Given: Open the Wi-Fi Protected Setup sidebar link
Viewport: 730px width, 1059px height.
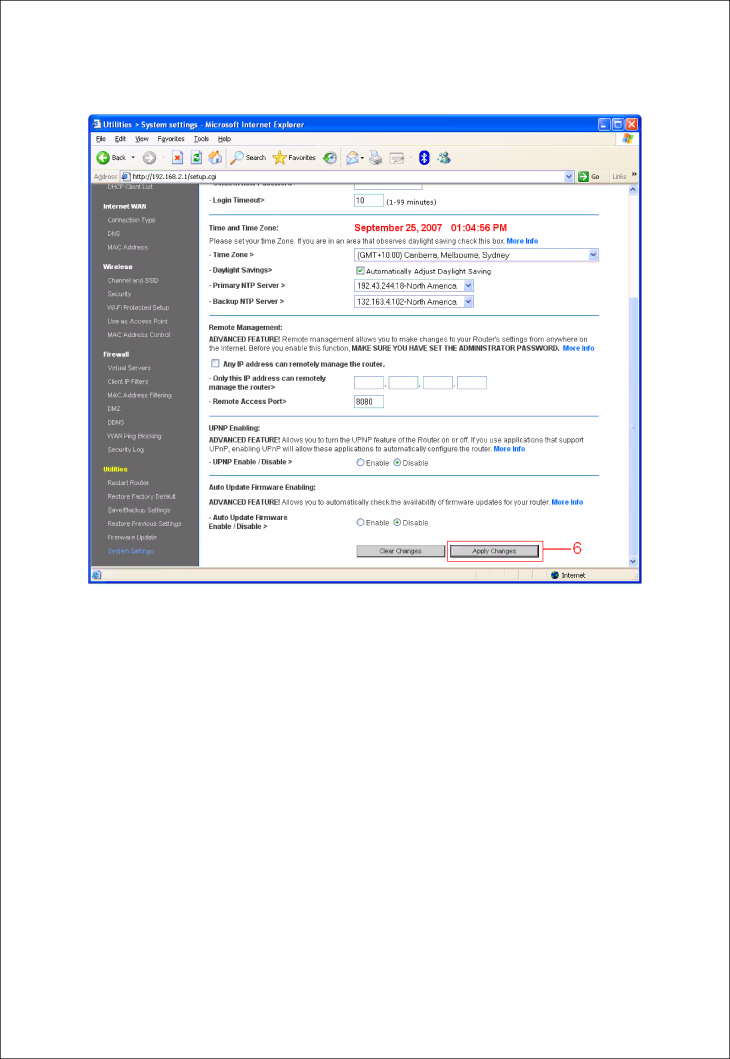Looking at the screenshot, I should click(x=138, y=307).
